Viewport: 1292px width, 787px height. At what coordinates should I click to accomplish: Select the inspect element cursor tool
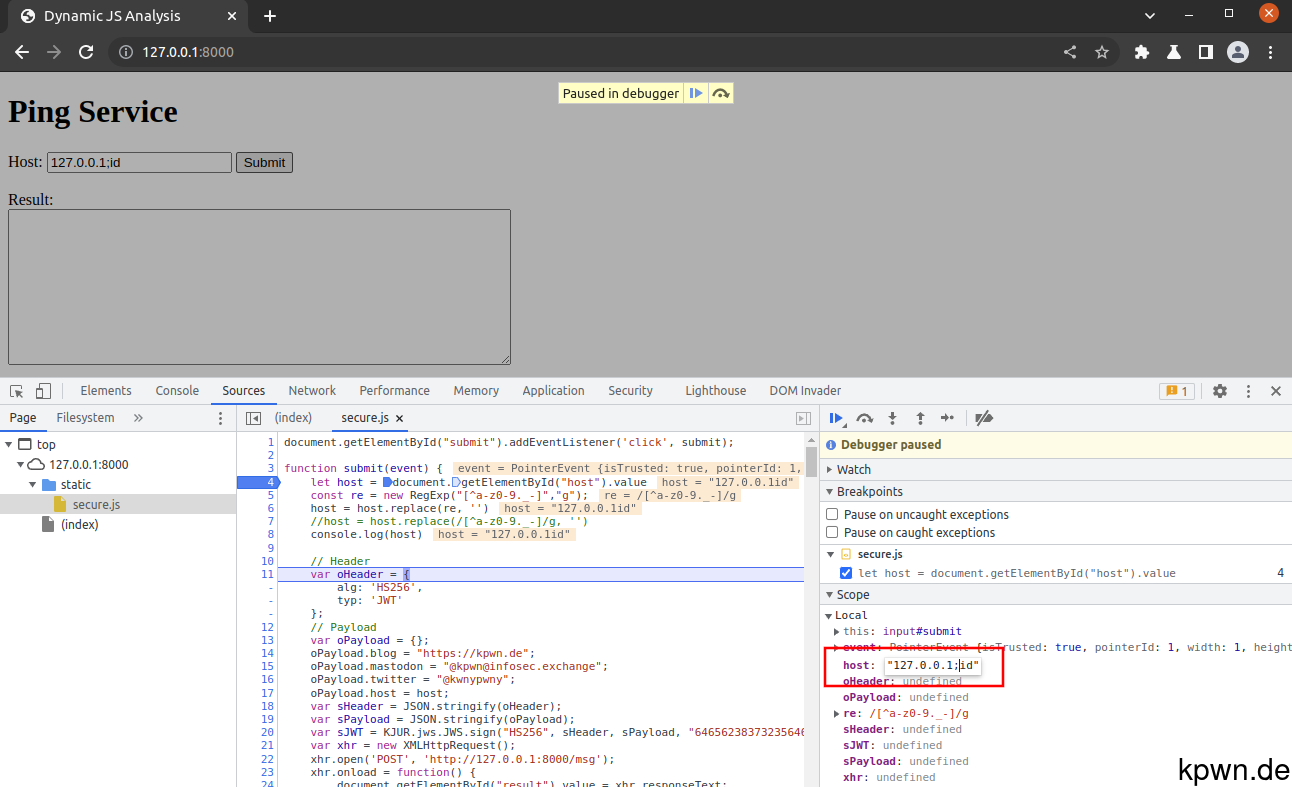16,390
